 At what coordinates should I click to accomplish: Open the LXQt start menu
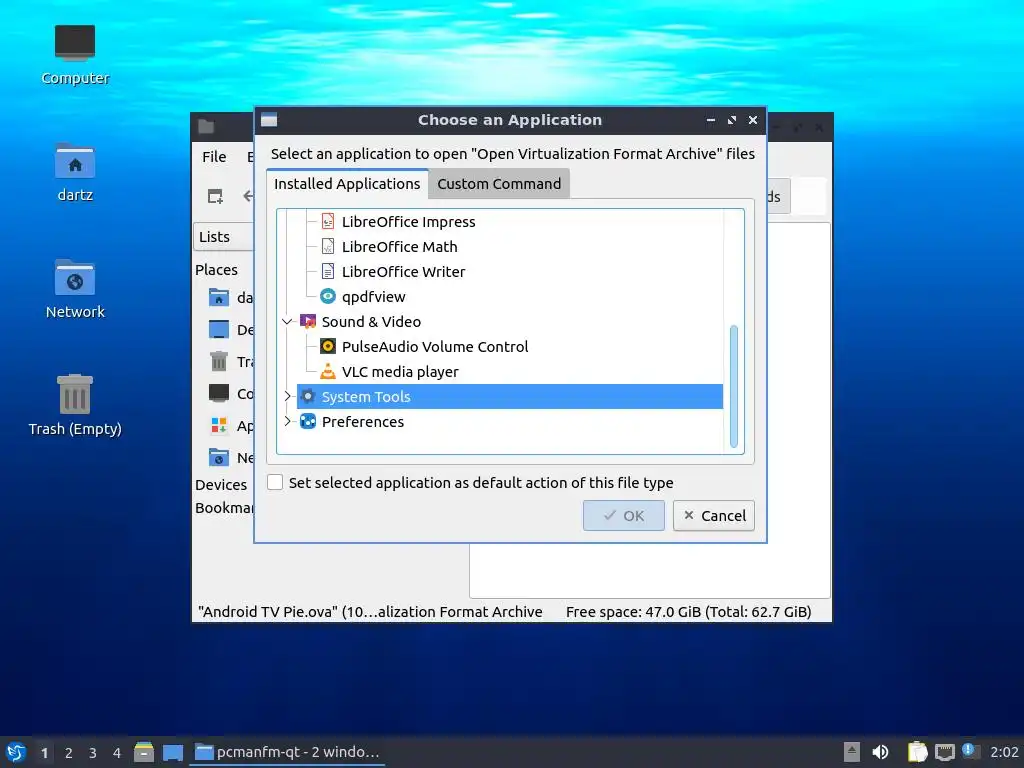[x=16, y=752]
